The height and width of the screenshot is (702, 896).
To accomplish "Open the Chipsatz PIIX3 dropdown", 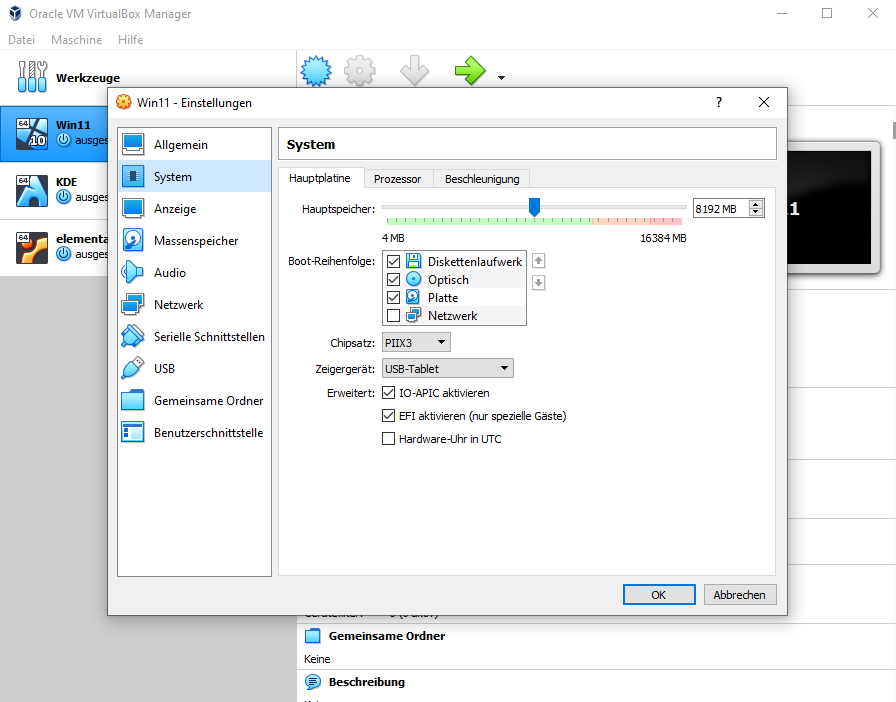I will pos(416,342).
